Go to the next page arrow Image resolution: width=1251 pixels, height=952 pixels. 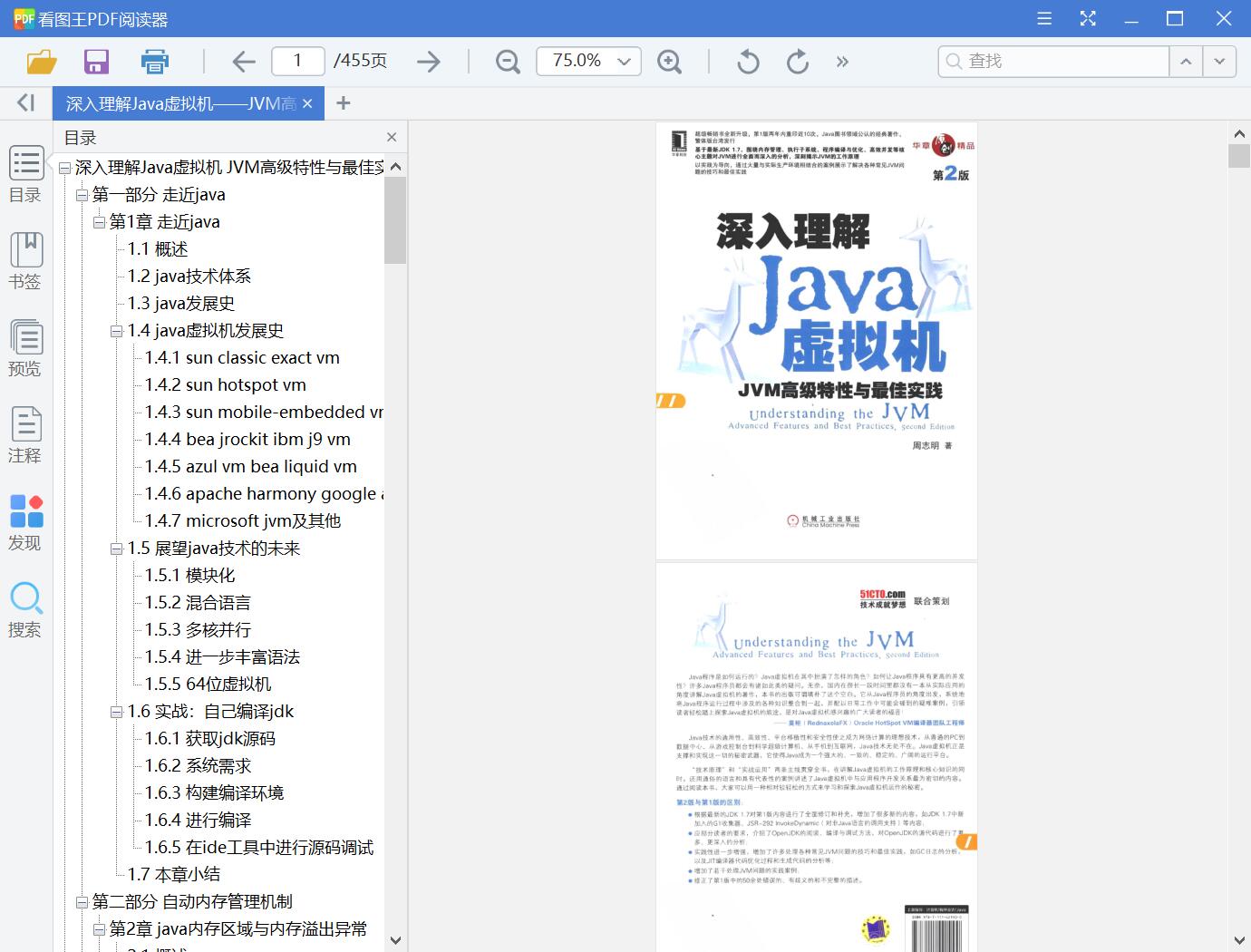pyautogui.click(x=429, y=61)
